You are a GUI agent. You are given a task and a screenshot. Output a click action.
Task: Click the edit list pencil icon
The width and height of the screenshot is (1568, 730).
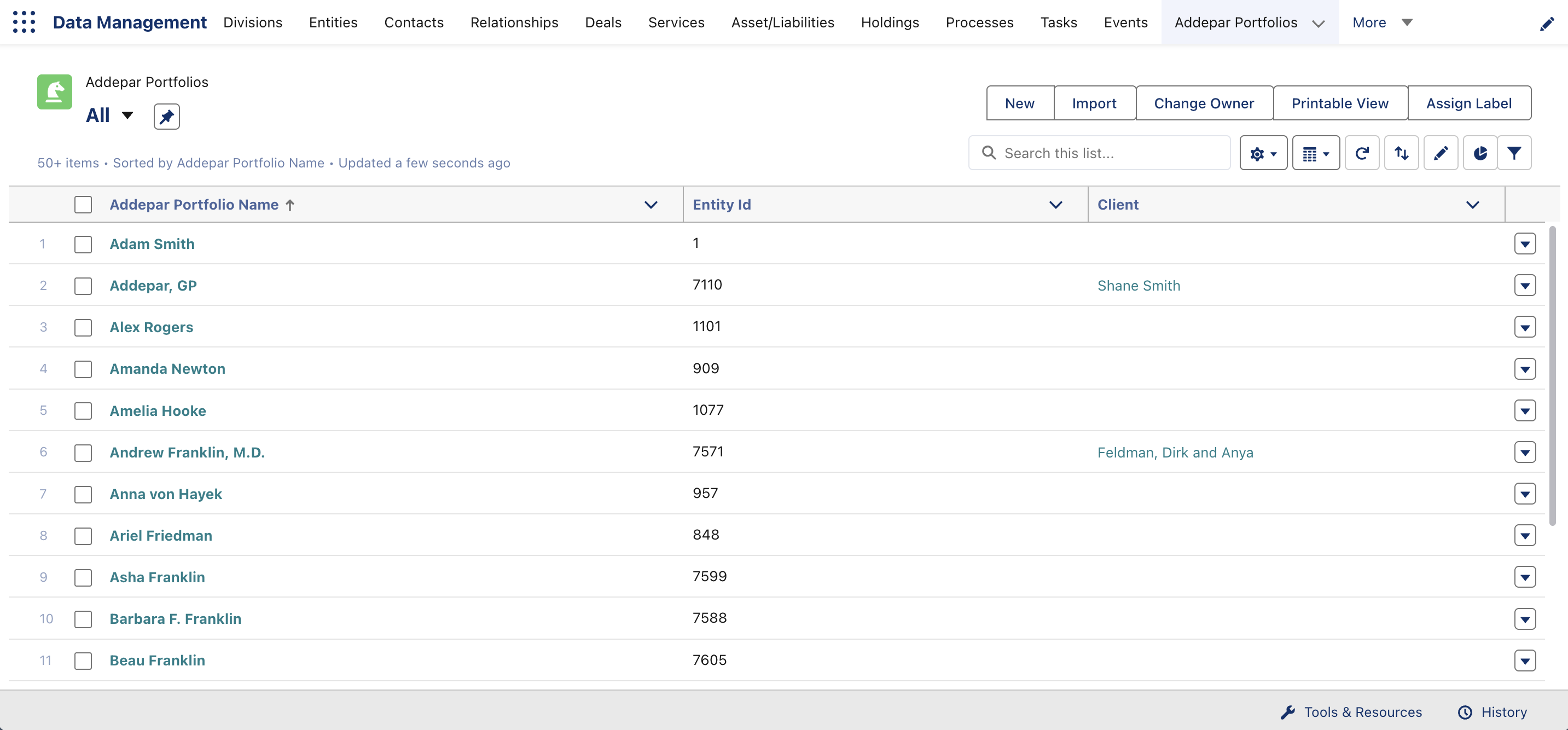pyautogui.click(x=1441, y=153)
